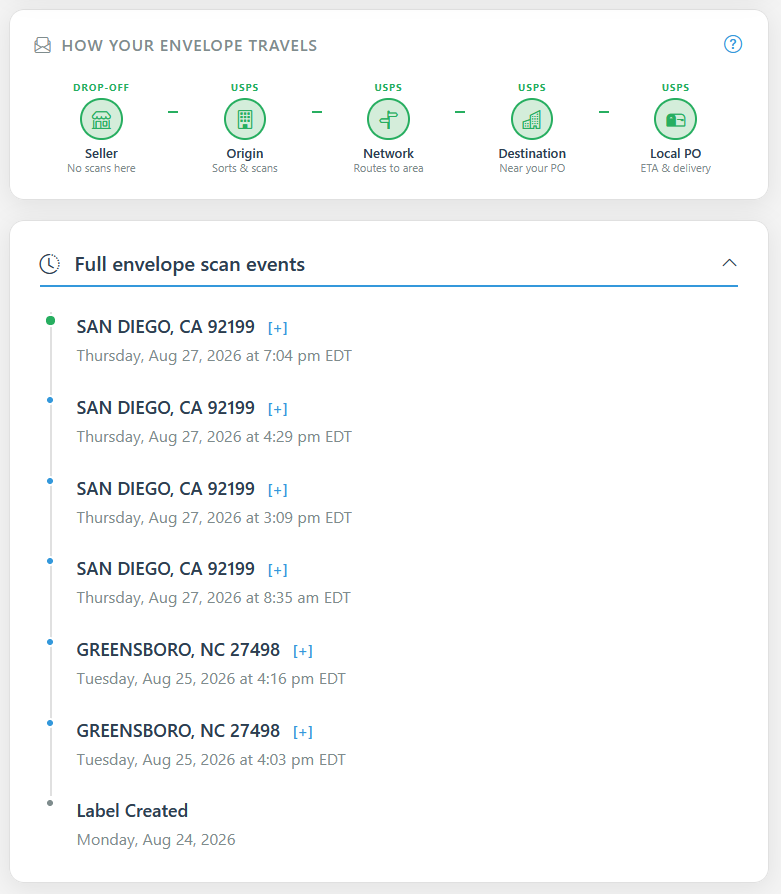Click the Network signpost icon
Screen dimensions: 781x894
(388, 119)
